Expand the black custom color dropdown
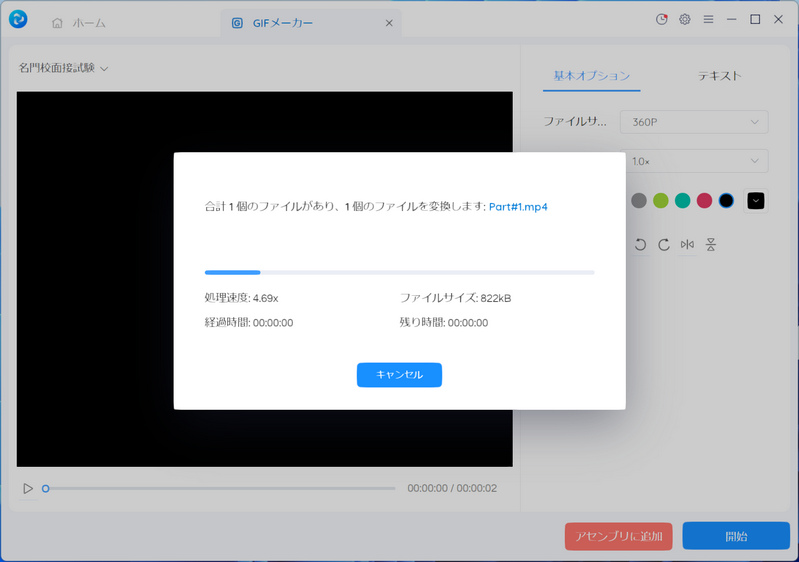799x562 pixels. tap(756, 201)
